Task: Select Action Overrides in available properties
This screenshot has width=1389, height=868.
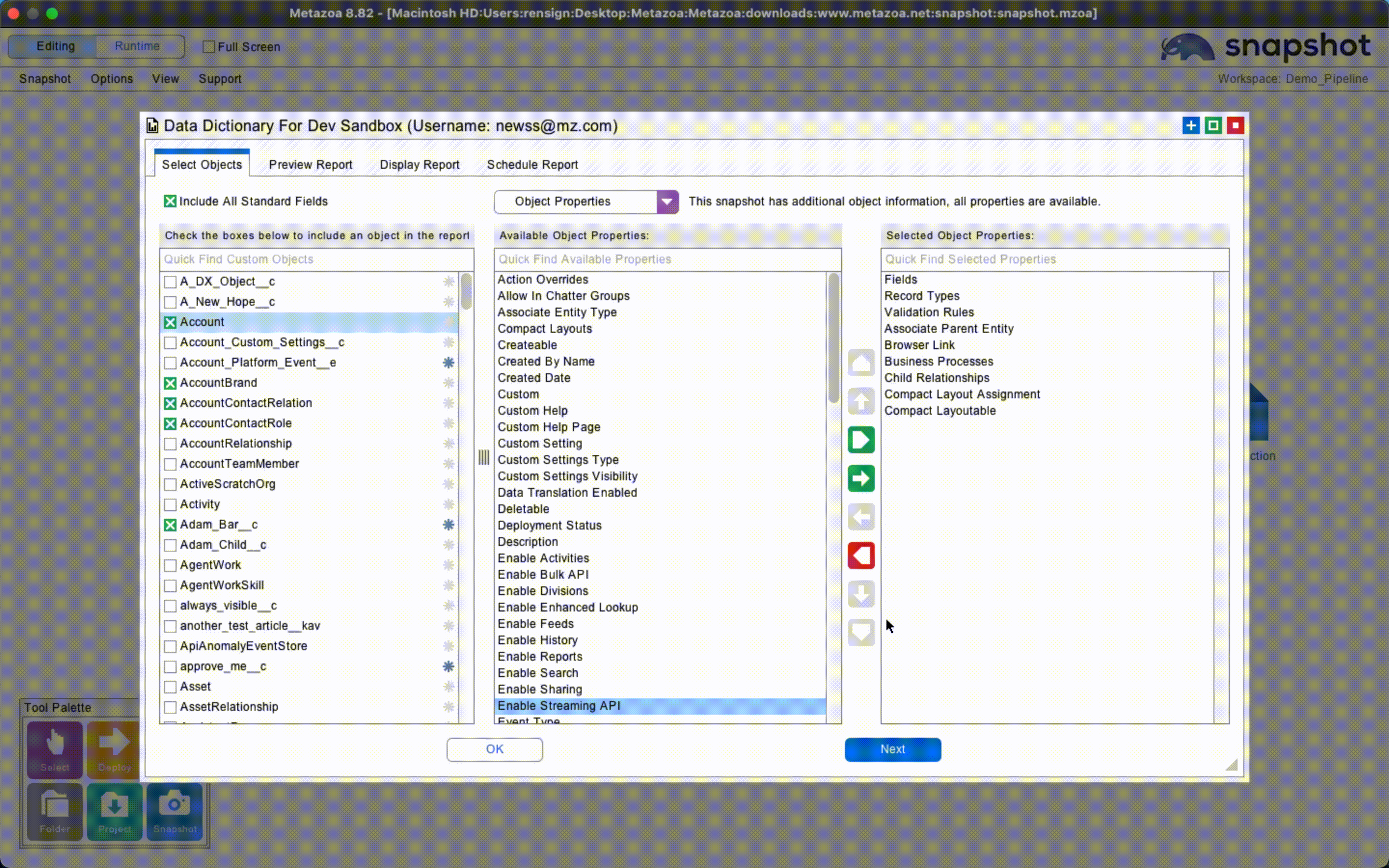Action: point(660,280)
